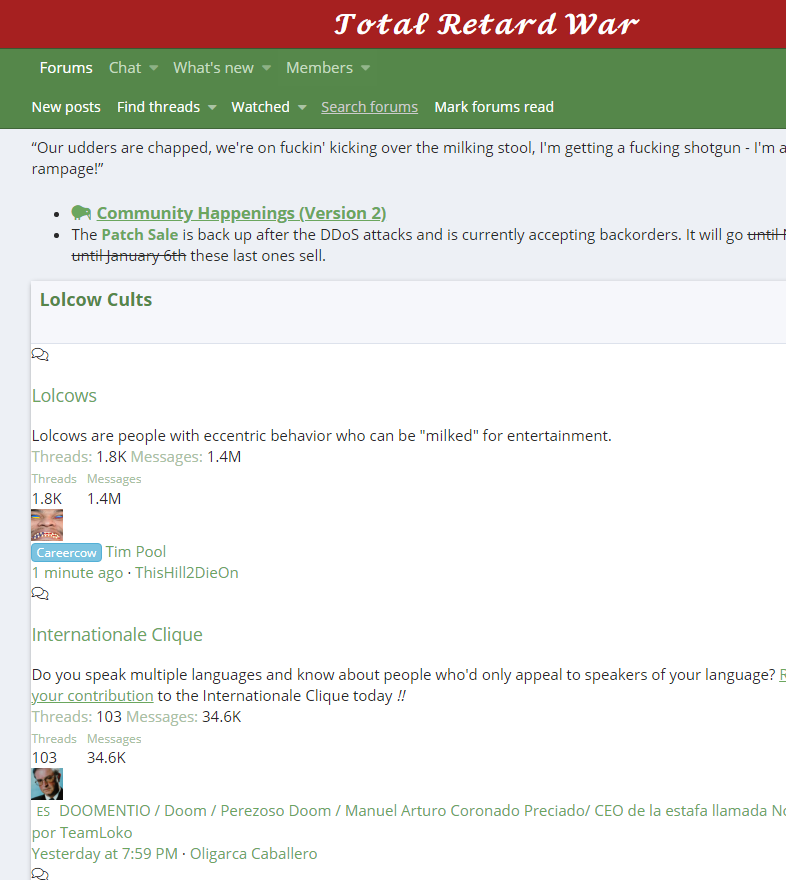This screenshot has width=786, height=880.
Task: Follow the 'your contribution' link
Action: coord(93,696)
